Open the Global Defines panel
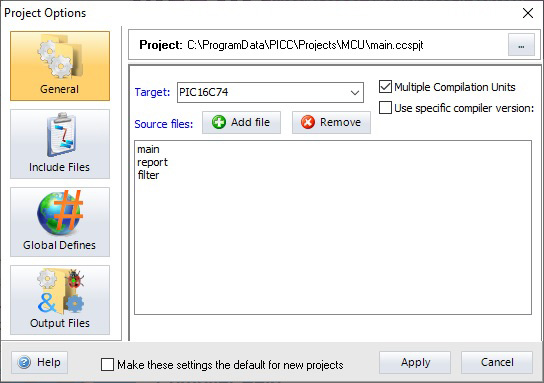This screenshot has height=383, width=544. [x=60, y=222]
